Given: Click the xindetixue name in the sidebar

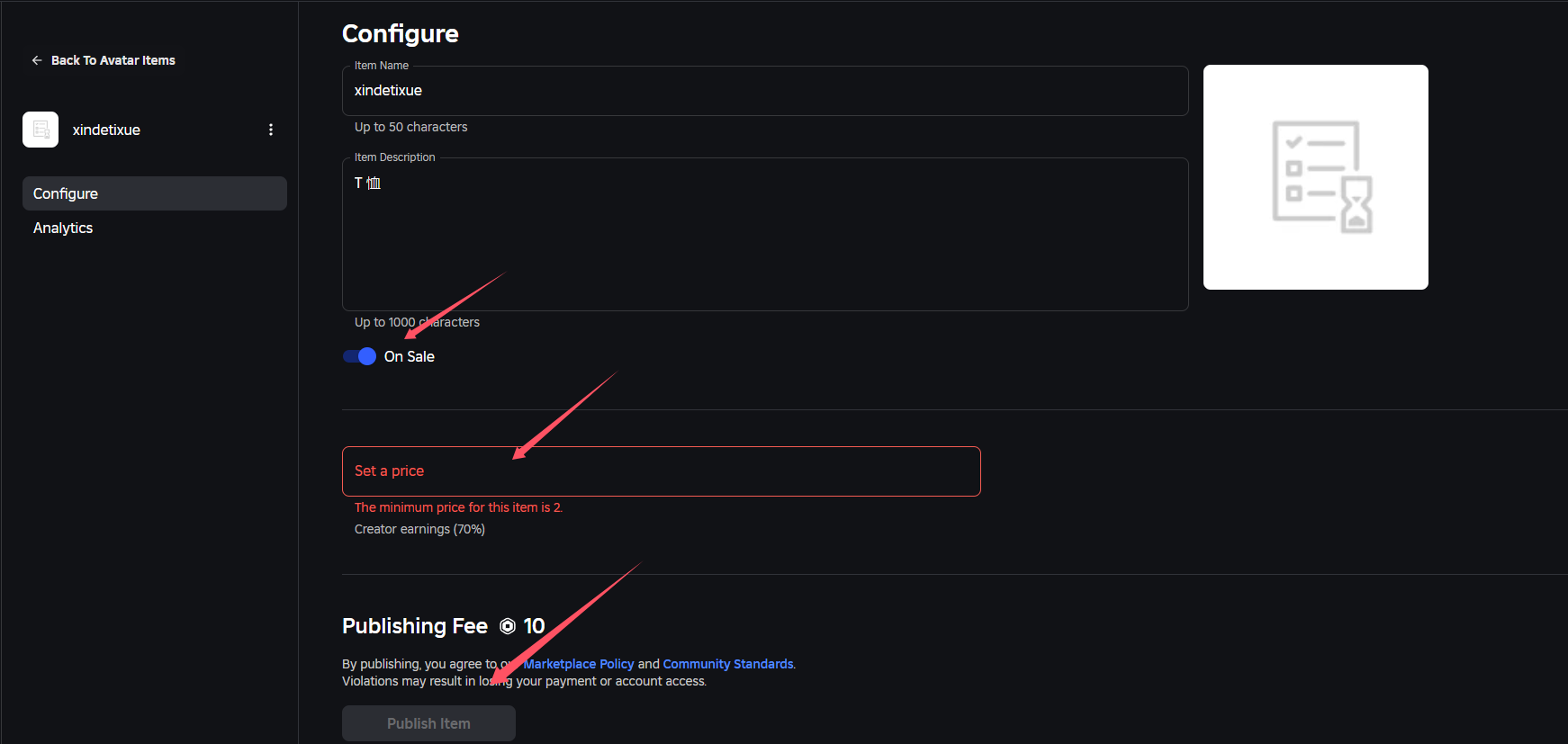Looking at the screenshot, I should click(x=106, y=130).
